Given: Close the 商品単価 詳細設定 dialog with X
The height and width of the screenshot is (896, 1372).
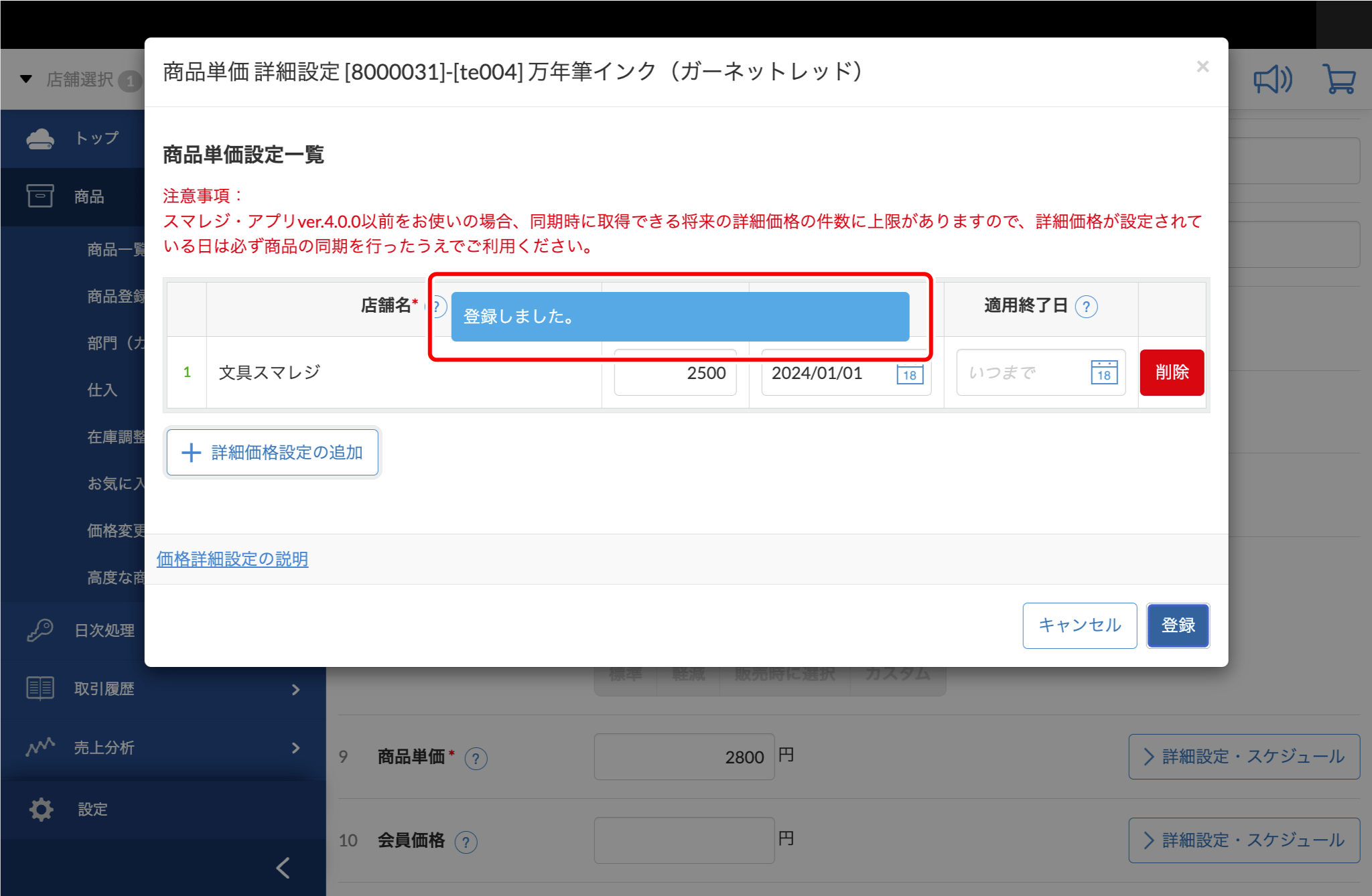Looking at the screenshot, I should 1203,66.
